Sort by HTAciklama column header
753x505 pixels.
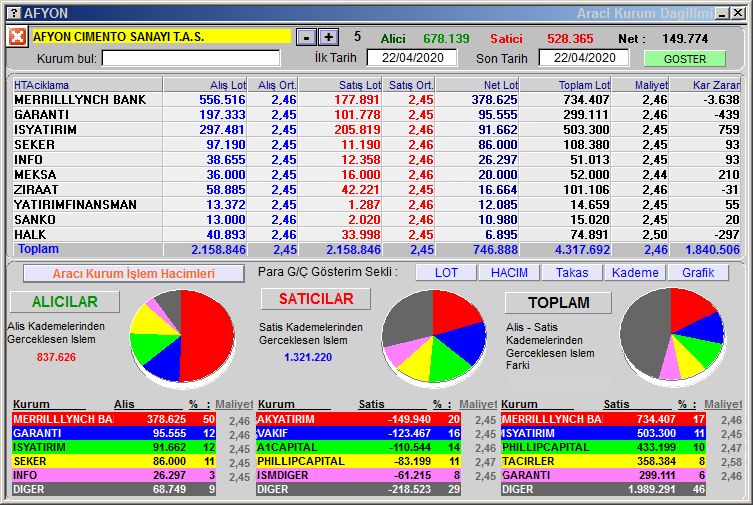point(87,85)
